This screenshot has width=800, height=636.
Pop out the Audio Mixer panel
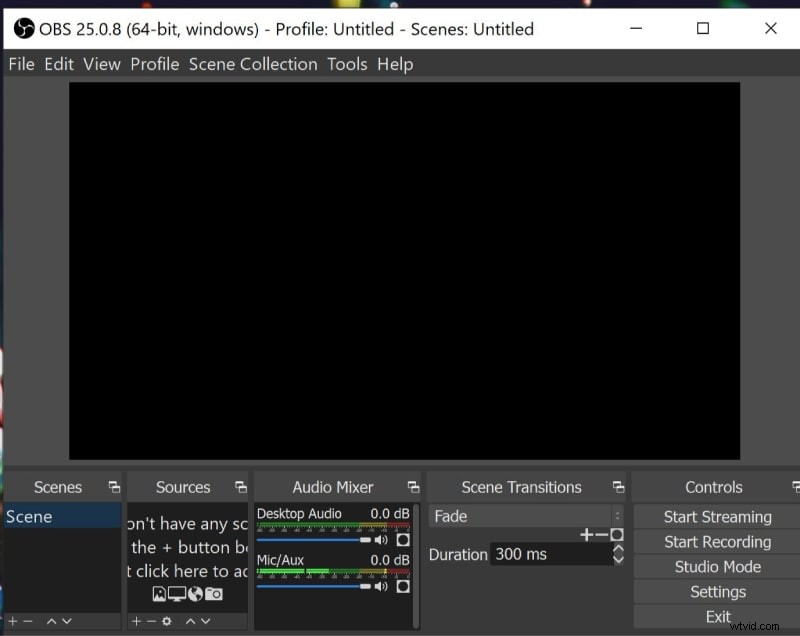pos(412,487)
